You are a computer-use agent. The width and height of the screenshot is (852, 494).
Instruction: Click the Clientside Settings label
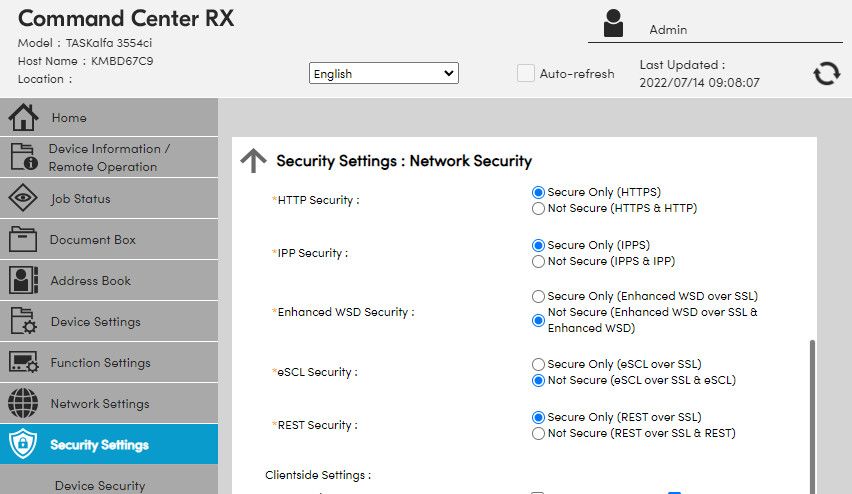(318, 475)
